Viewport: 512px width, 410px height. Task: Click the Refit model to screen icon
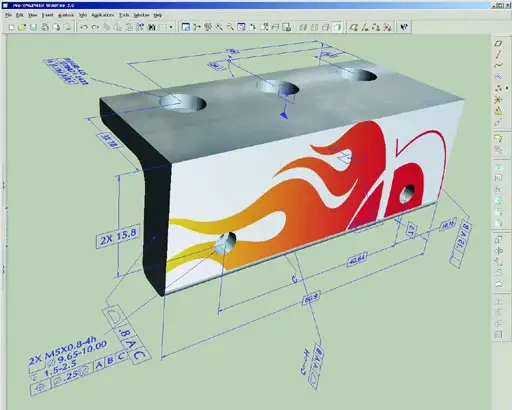click(241, 27)
